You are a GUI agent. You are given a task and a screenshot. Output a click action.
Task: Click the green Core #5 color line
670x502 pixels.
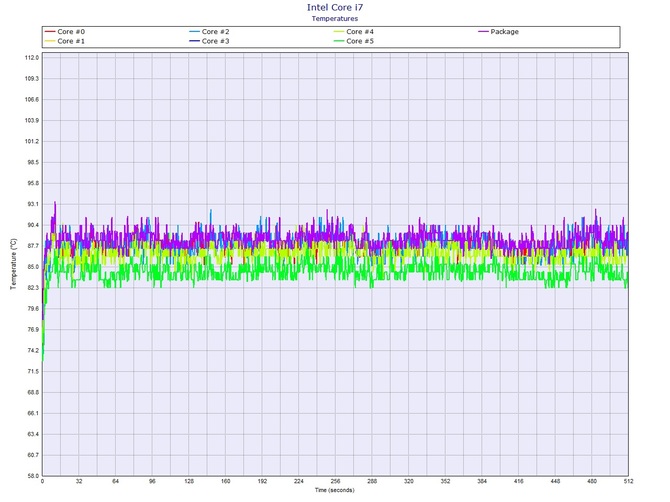[x=339, y=41]
